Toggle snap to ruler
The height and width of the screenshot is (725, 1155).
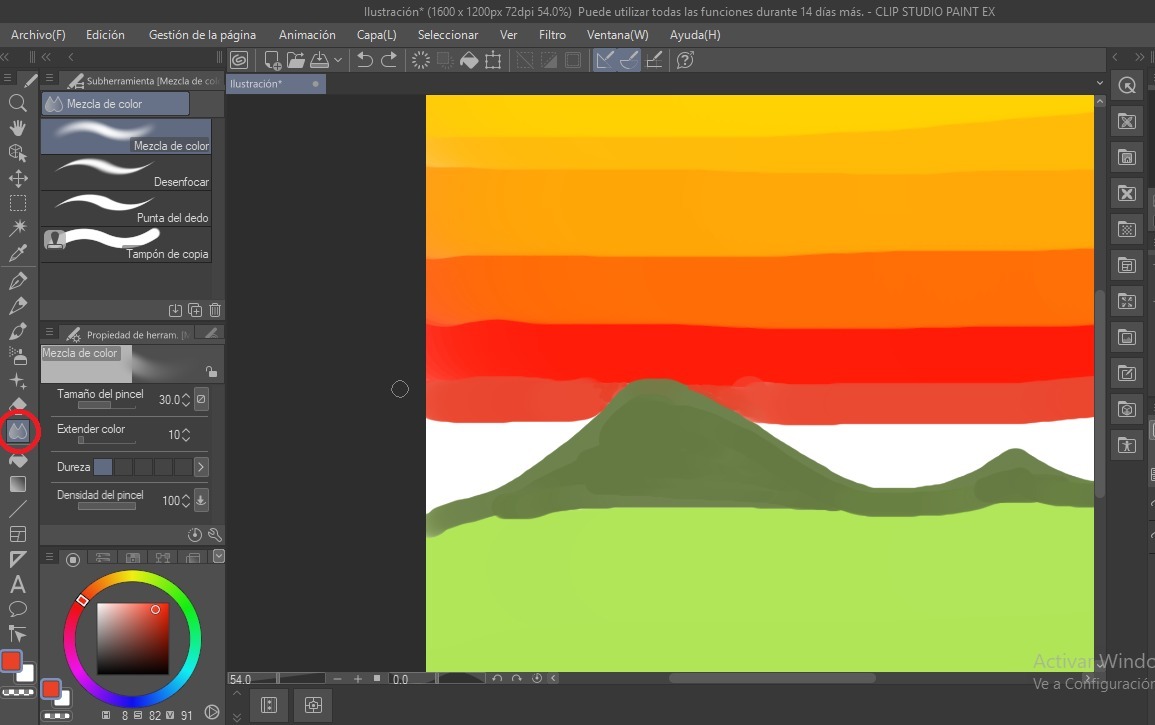tap(605, 60)
